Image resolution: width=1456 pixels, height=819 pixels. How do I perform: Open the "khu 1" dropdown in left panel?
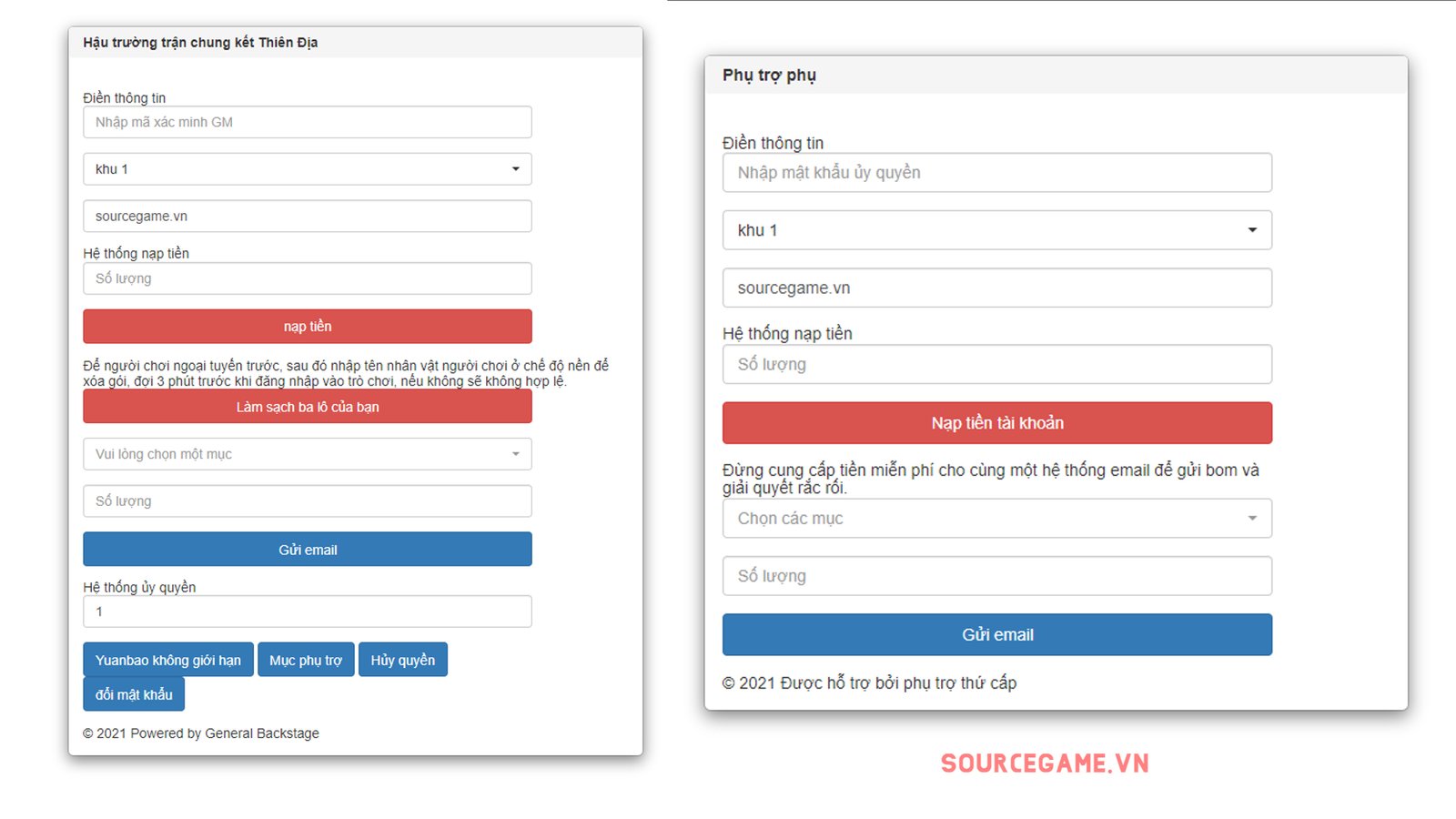(307, 169)
